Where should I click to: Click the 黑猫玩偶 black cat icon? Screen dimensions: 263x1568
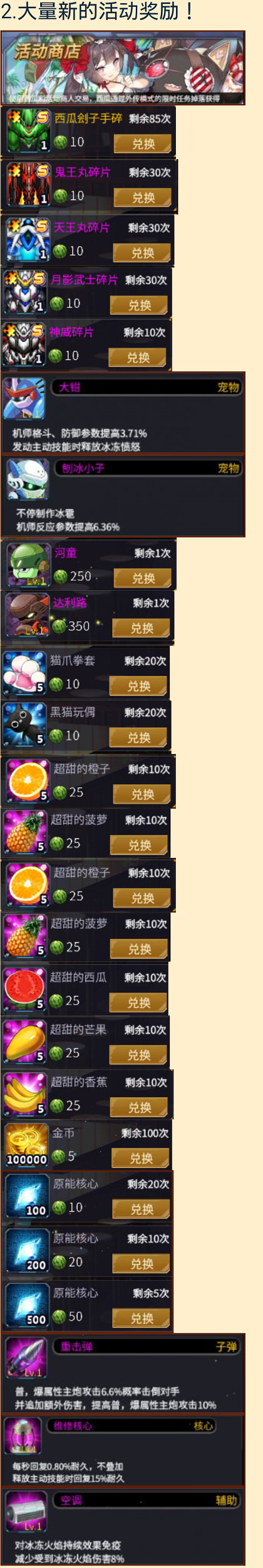point(24,725)
